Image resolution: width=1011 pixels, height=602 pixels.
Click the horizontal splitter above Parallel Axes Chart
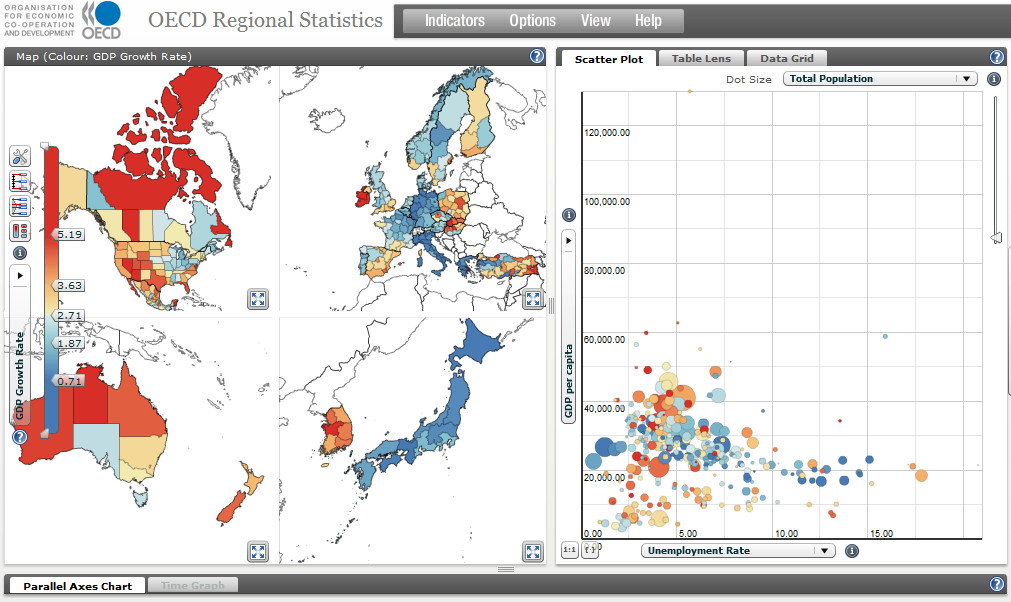tap(506, 569)
